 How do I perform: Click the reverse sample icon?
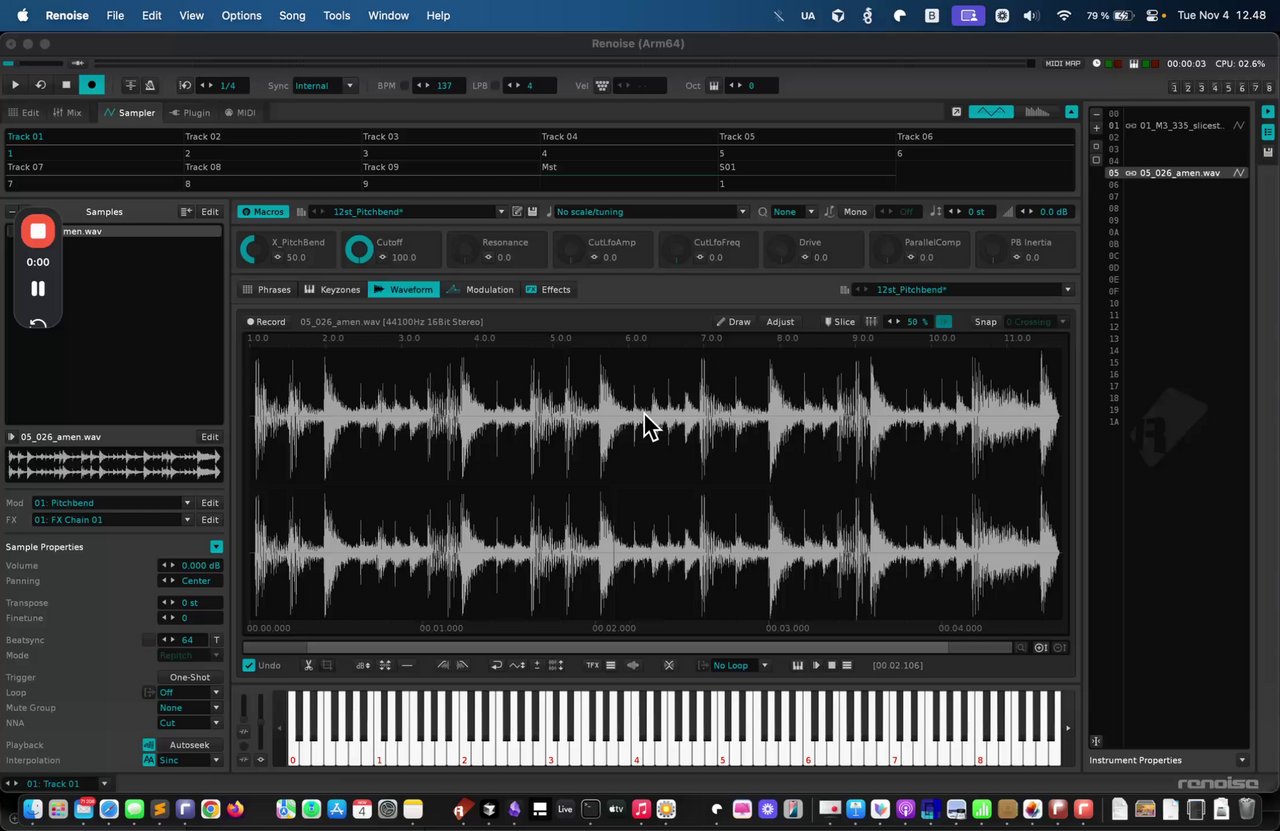click(x=496, y=665)
